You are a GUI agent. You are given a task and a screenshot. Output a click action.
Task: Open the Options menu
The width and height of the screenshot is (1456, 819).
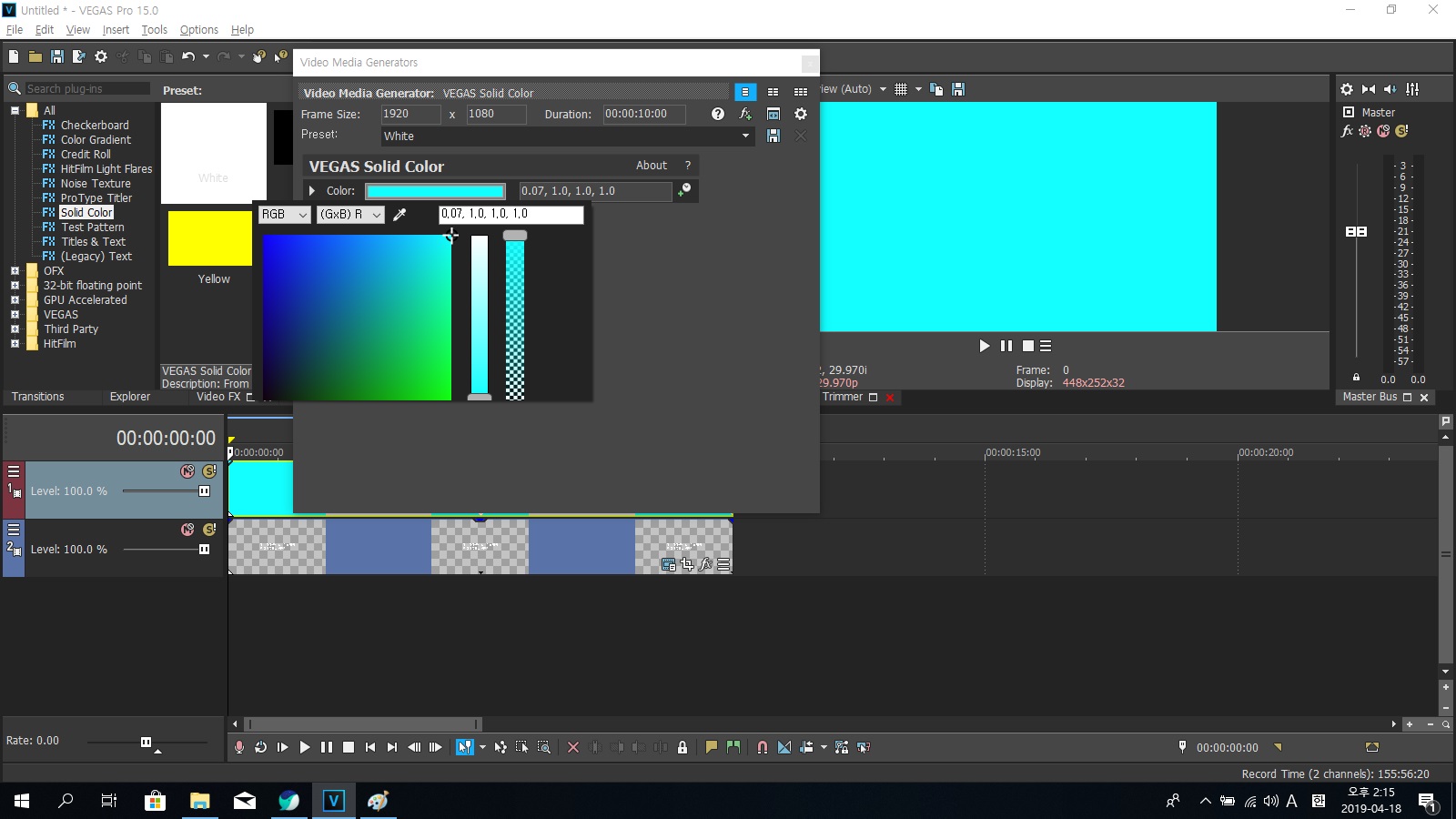199,29
